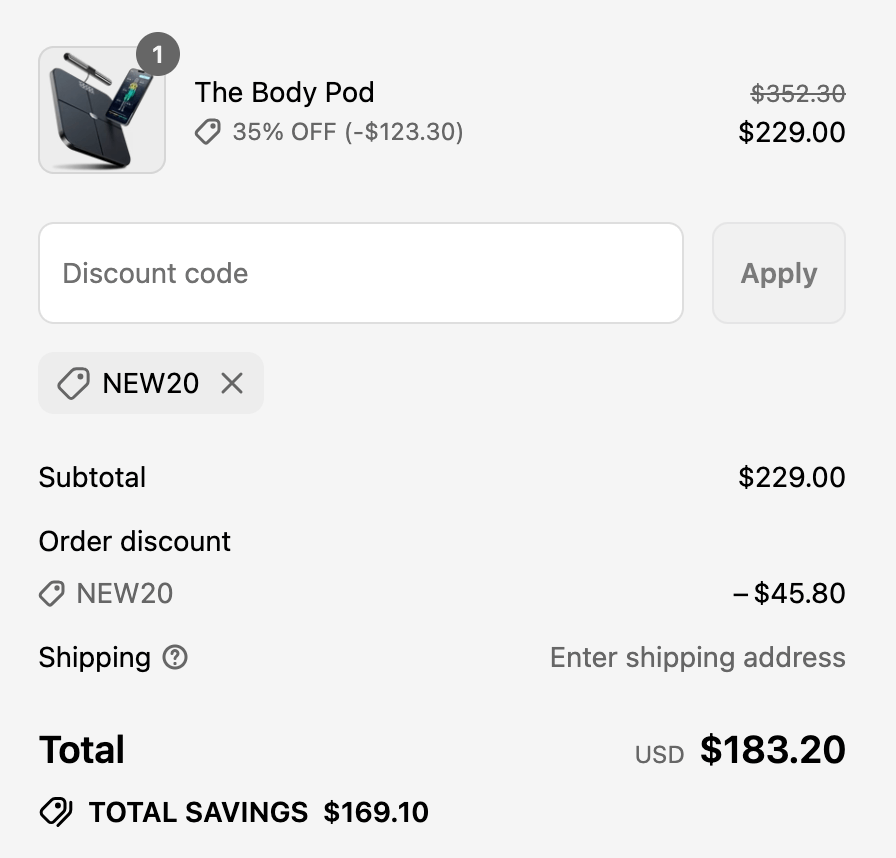Click the 35% OFF discount tag icon
The height and width of the screenshot is (858, 896).
point(207,131)
